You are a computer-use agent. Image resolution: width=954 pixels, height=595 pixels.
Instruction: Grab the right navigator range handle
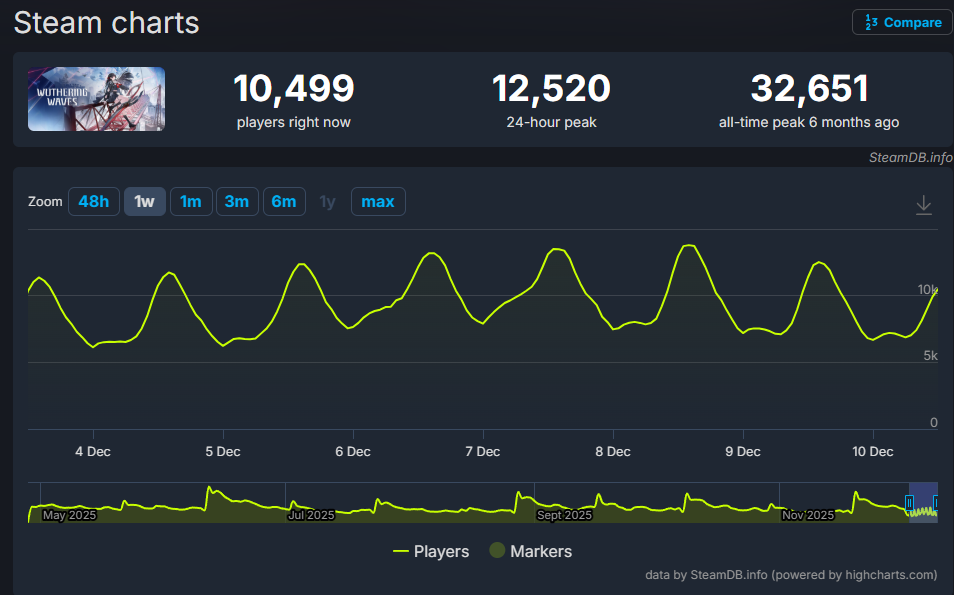(x=936, y=503)
